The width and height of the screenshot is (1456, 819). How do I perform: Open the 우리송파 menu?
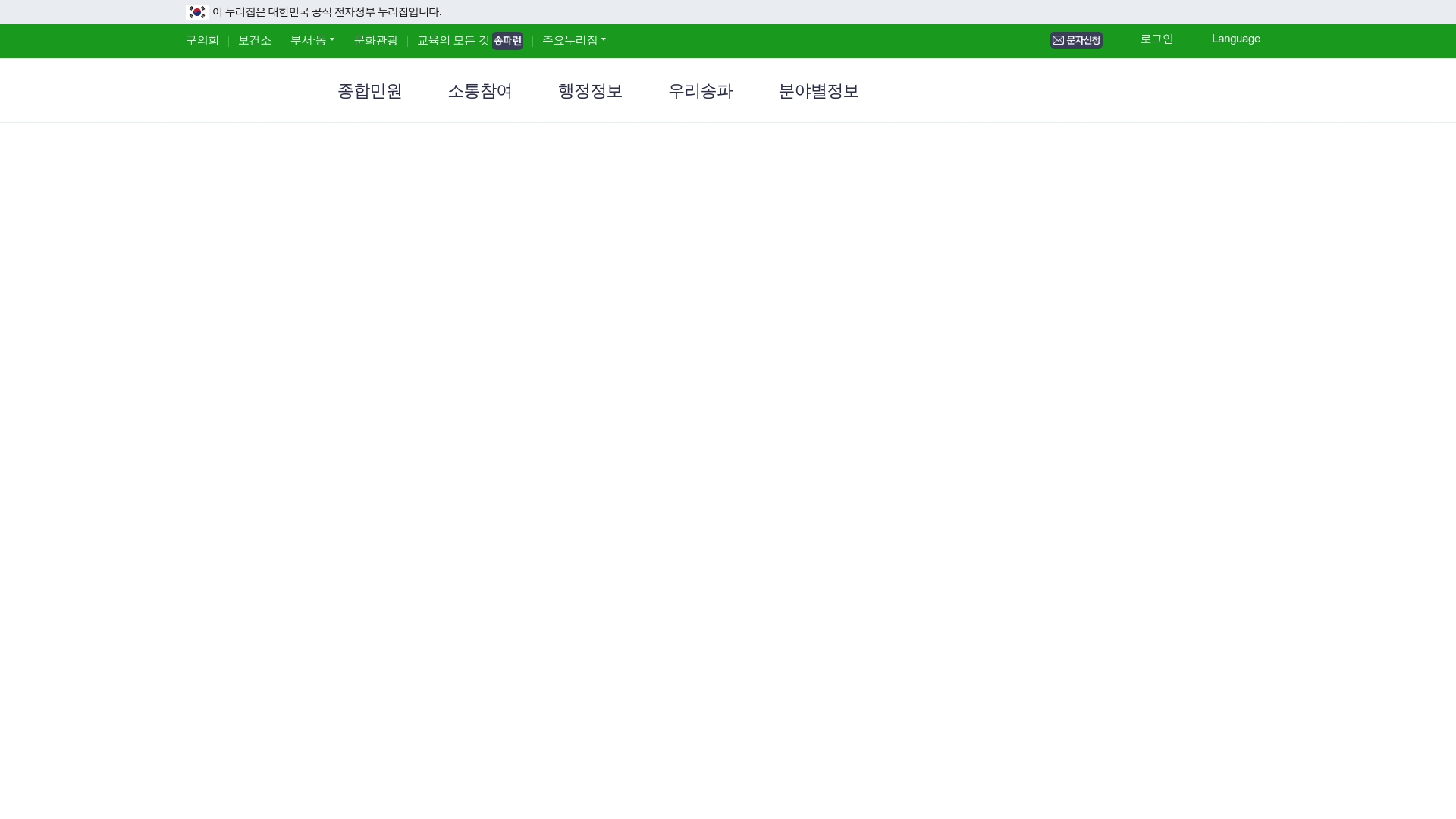tap(701, 91)
